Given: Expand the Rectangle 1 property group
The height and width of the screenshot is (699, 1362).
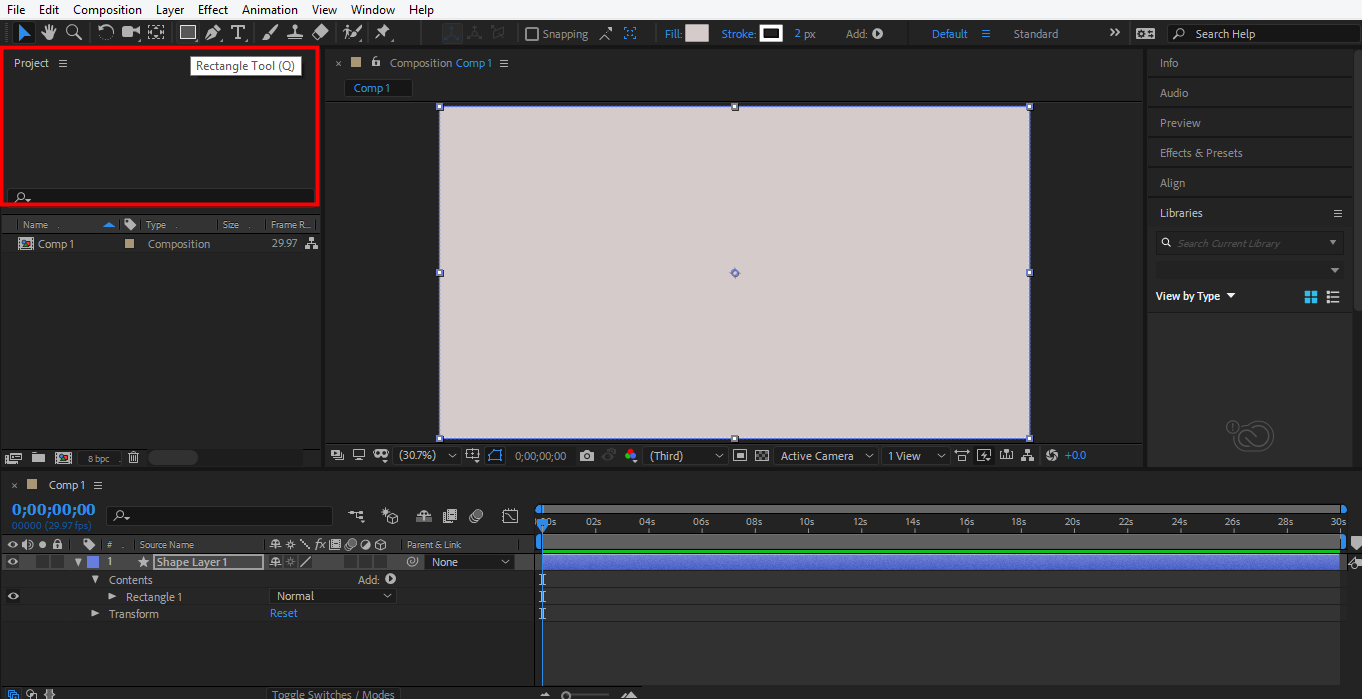Looking at the screenshot, I should (x=112, y=597).
